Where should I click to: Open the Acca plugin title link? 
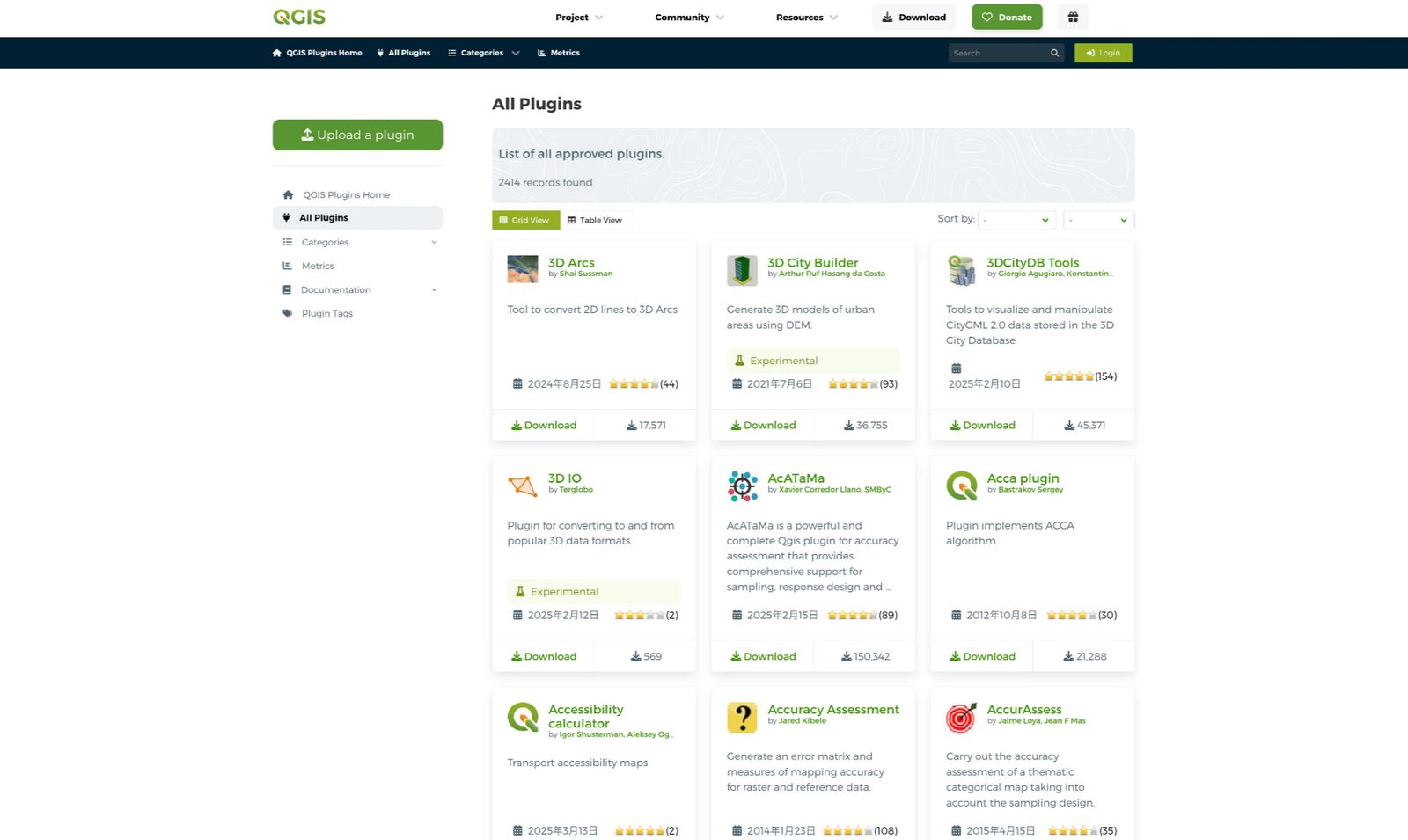1023,478
